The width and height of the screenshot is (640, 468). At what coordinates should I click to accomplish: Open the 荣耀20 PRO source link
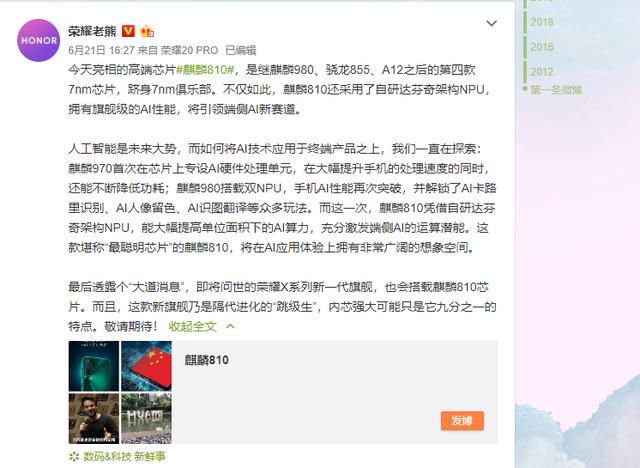click(189, 50)
